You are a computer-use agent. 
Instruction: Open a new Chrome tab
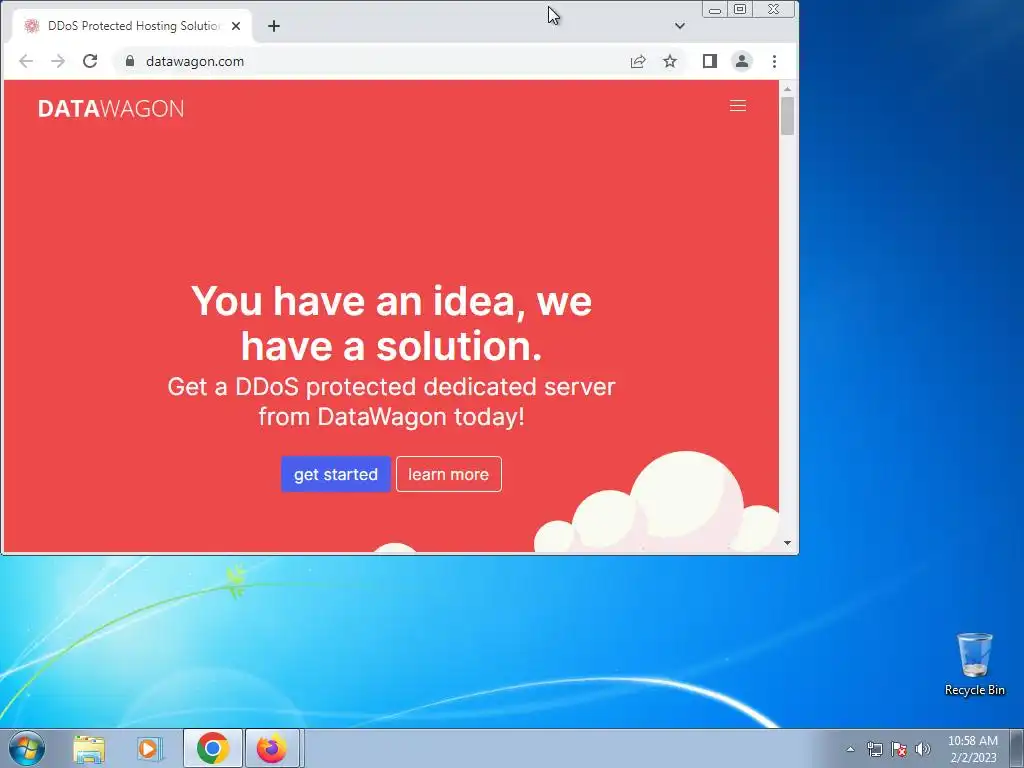[274, 26]
